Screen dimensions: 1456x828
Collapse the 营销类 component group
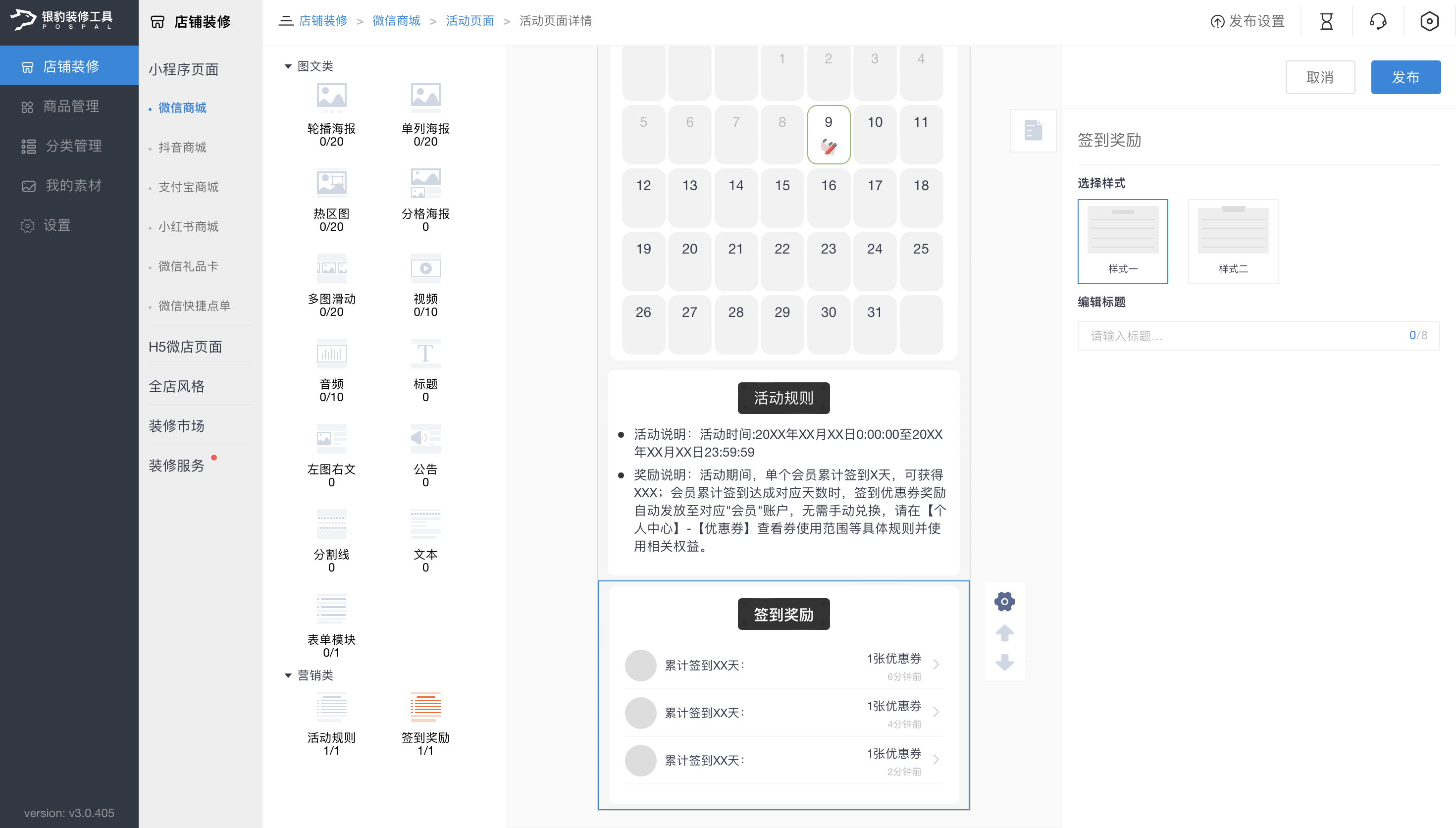(x=288, y=675)
